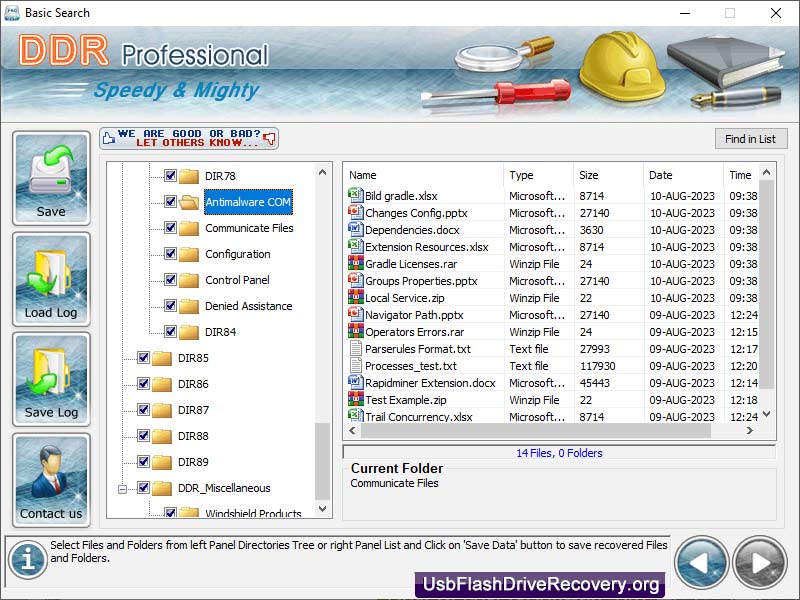Toggle the DIR84 checkbox
The height and width of the screenshot is (600, 800).
(170, 332)
